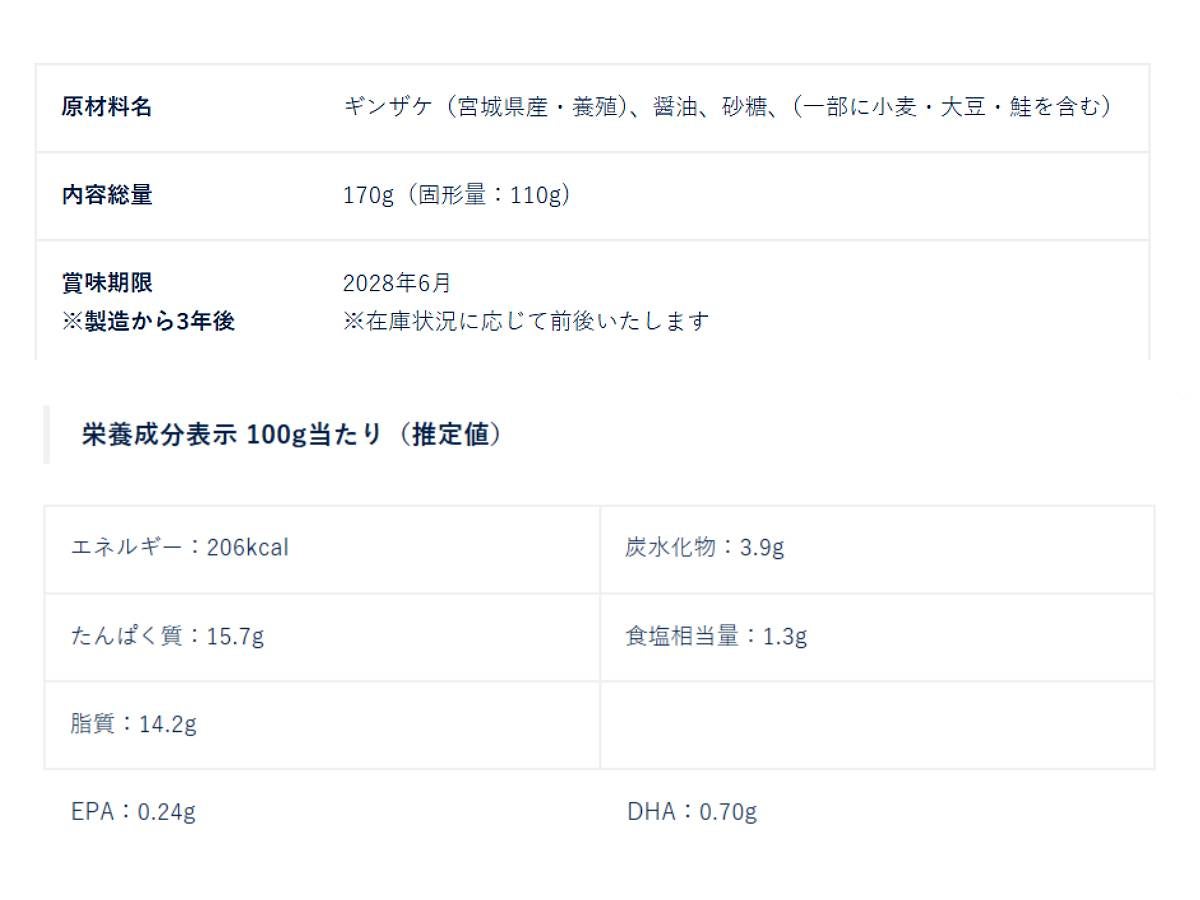Click the gray bar beside 栄養成分表示 heading
The width and height of the screenshot is (1200, 900).
click(x=46, y=435)
